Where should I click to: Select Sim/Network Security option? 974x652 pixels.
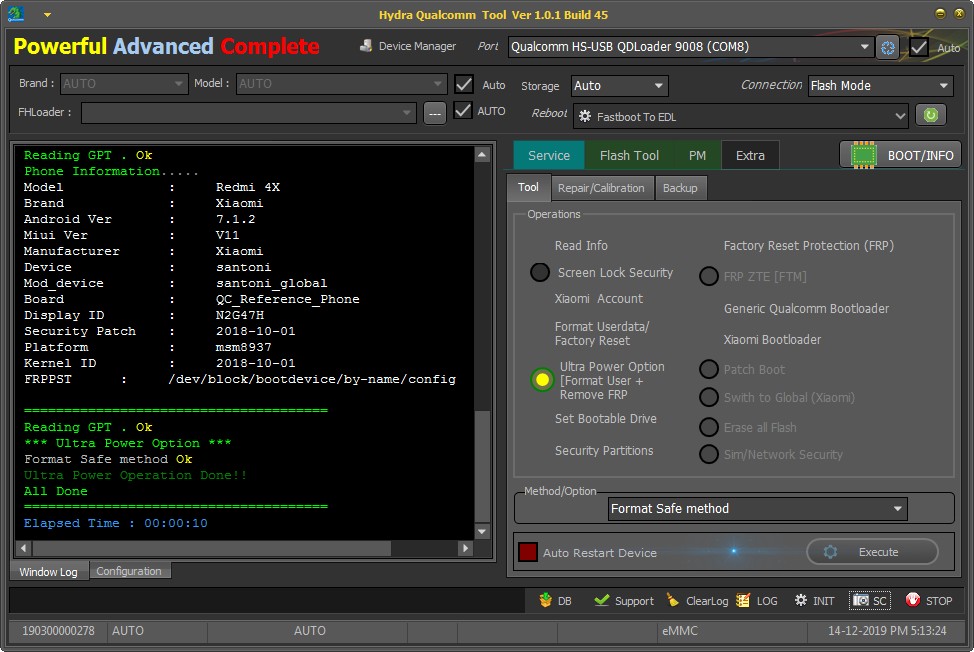709,454
